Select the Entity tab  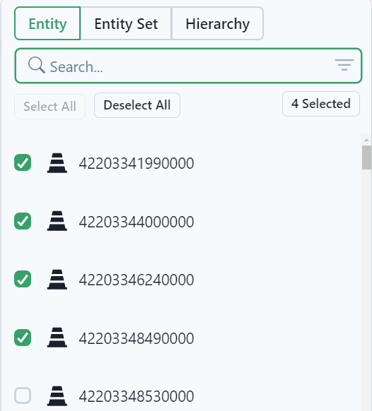click(x=47, y=24)
